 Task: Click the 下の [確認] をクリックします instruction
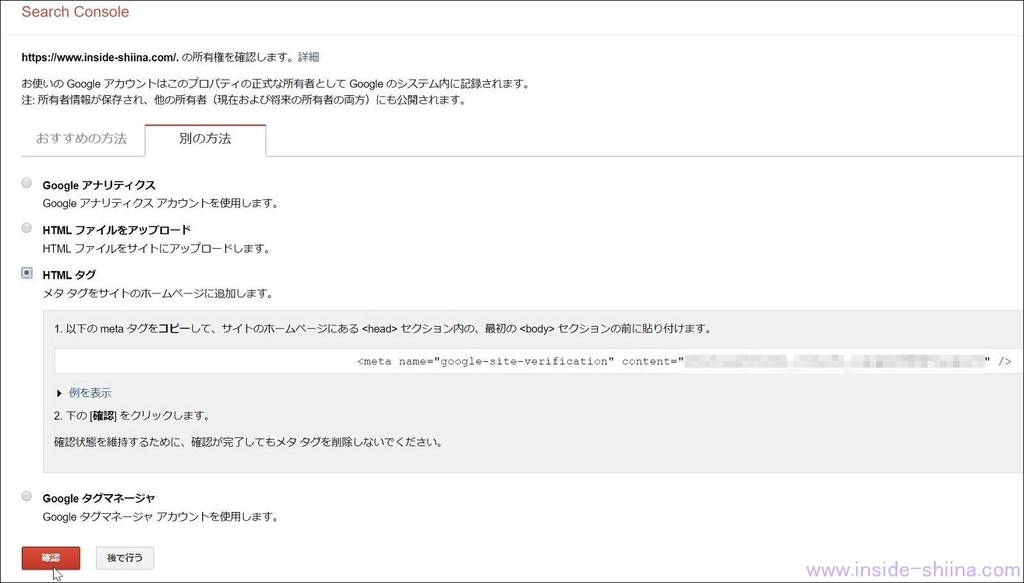132,415
